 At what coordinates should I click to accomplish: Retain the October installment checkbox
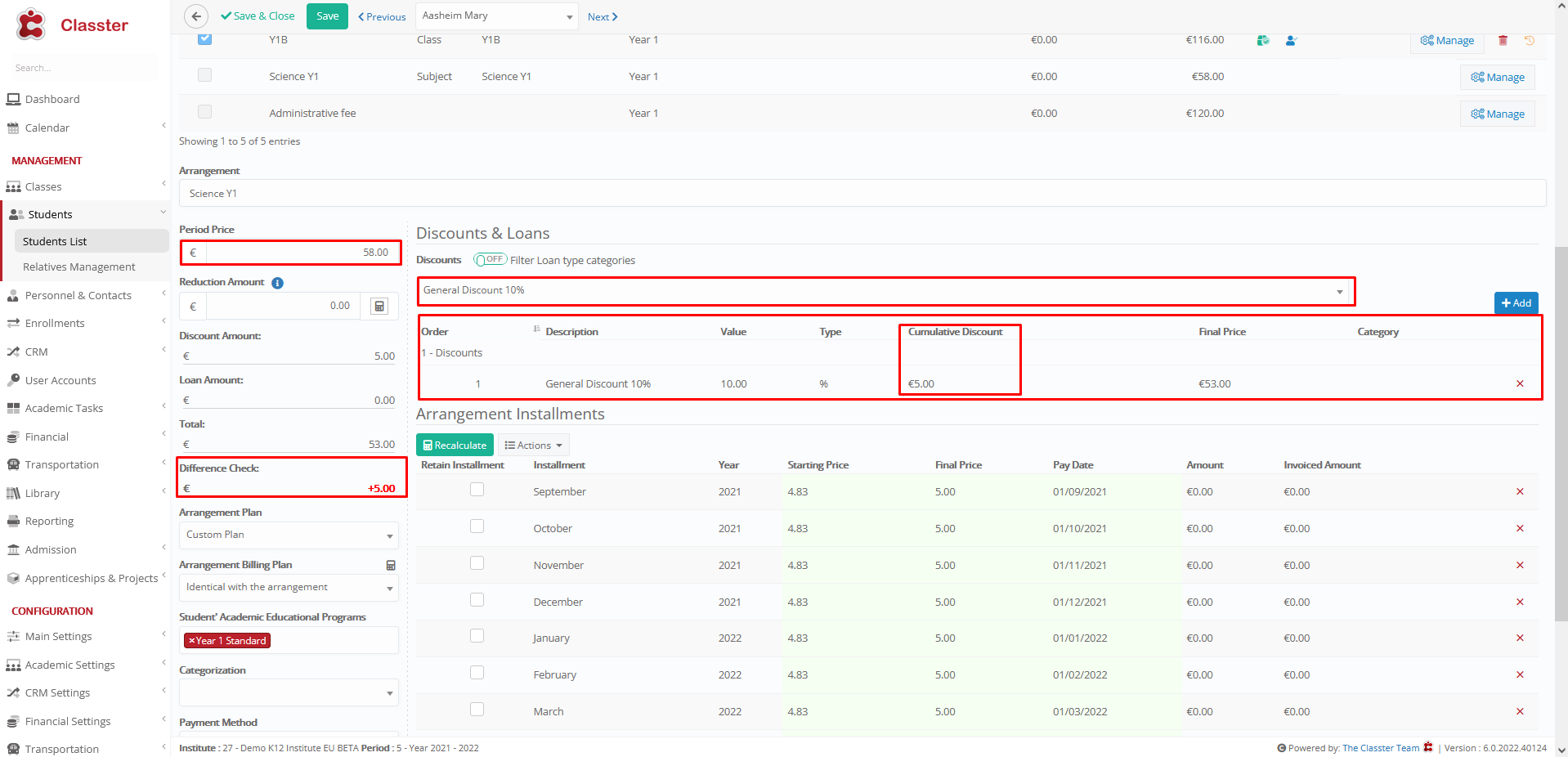coord(477,526)
